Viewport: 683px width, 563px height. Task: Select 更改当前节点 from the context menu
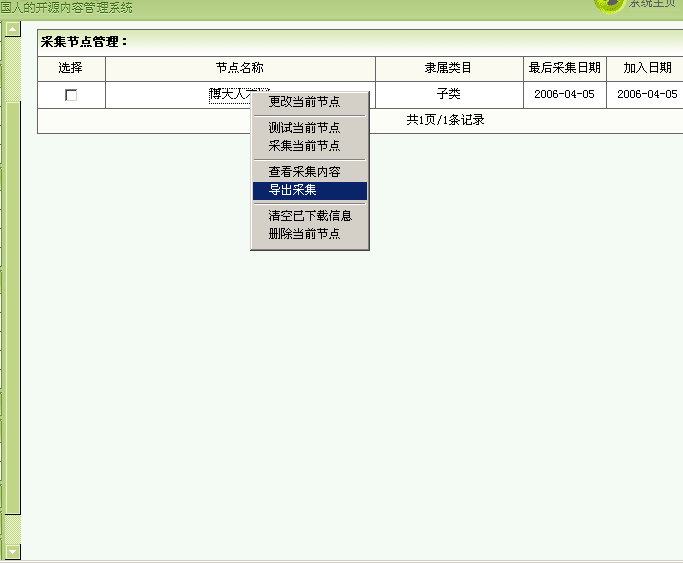[x=304, y=102]
